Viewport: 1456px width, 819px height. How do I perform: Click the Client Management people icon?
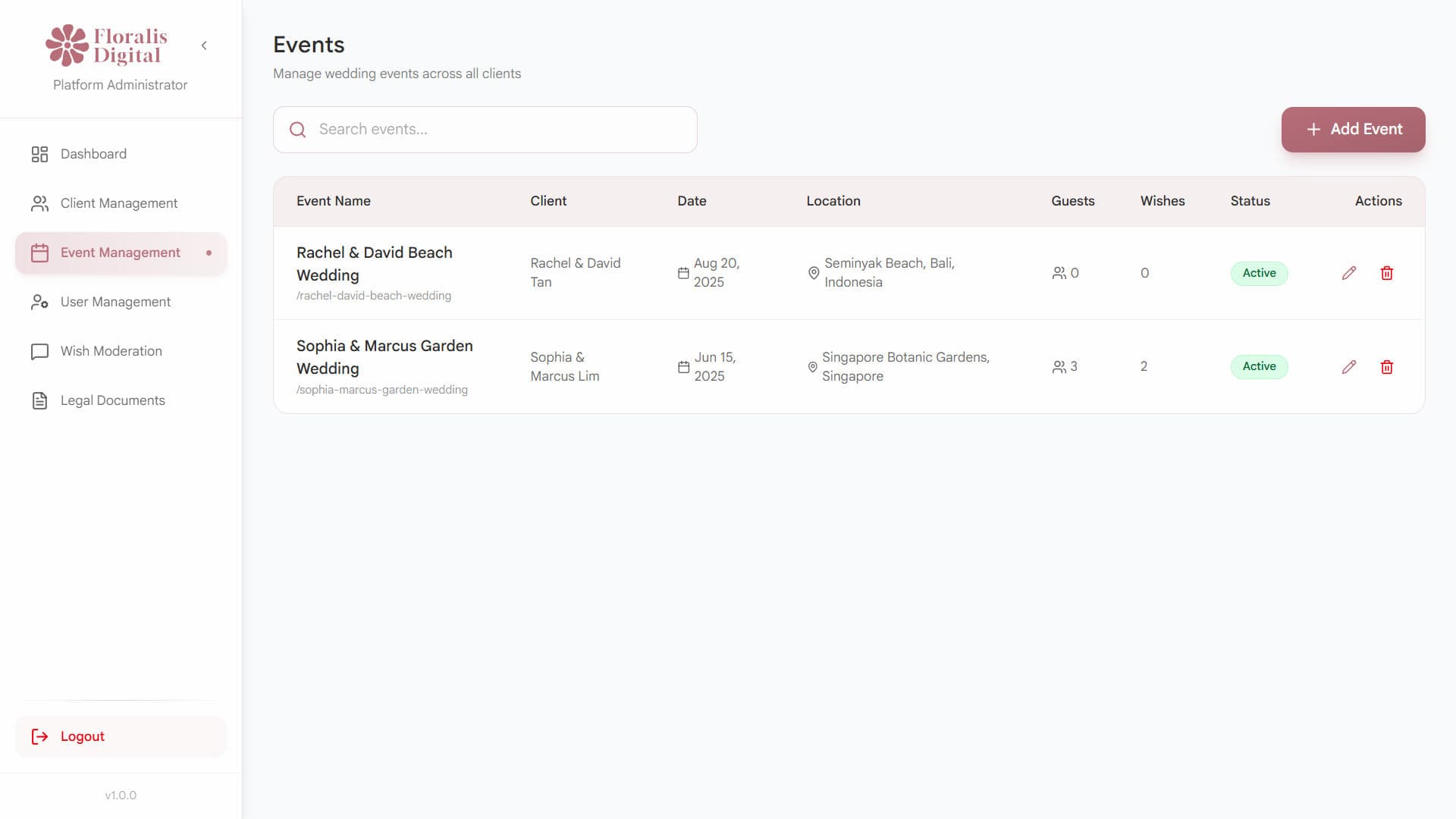point(39,204)
